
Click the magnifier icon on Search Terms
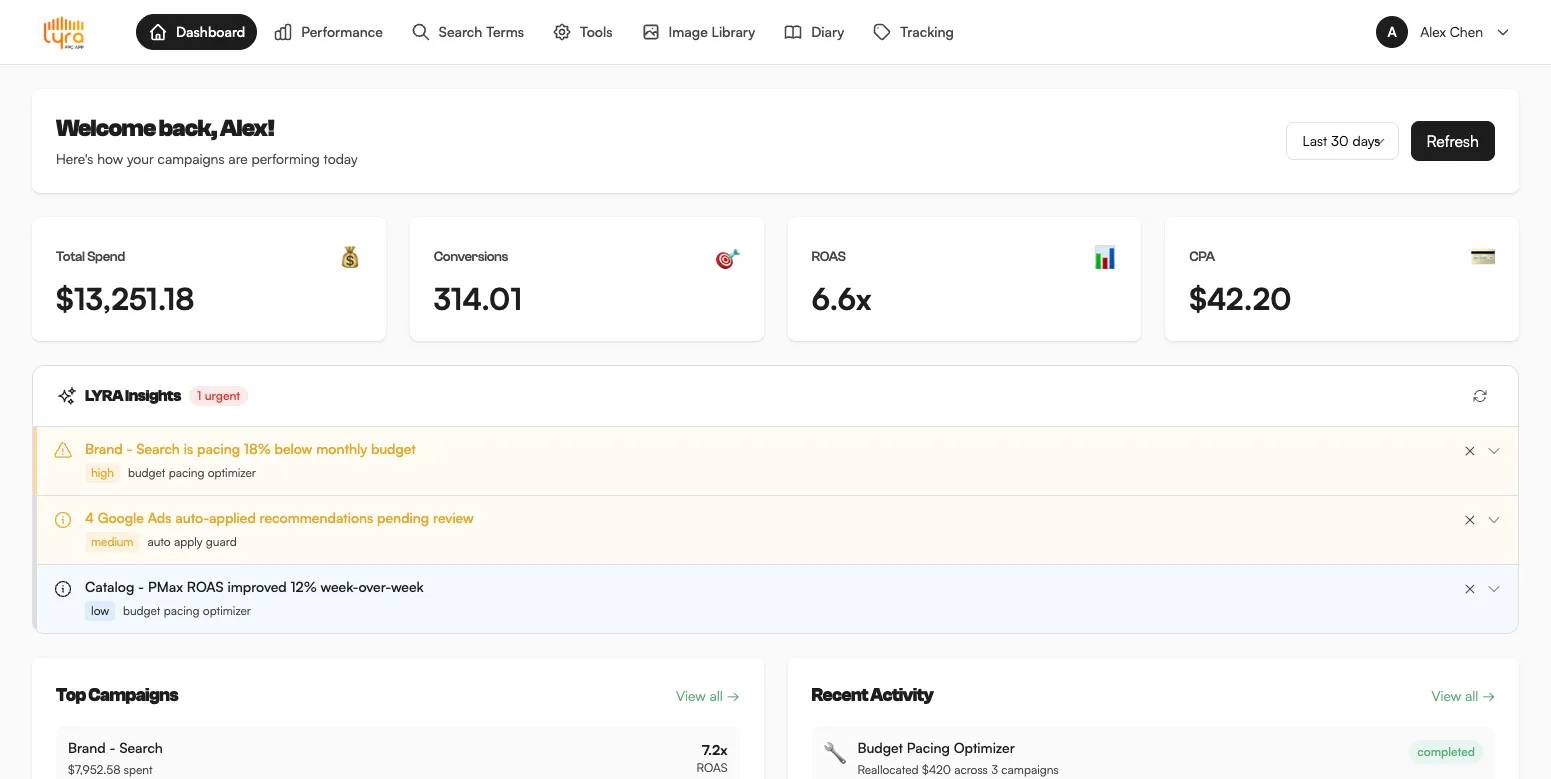pyautogui.click(x=420, y=32)
